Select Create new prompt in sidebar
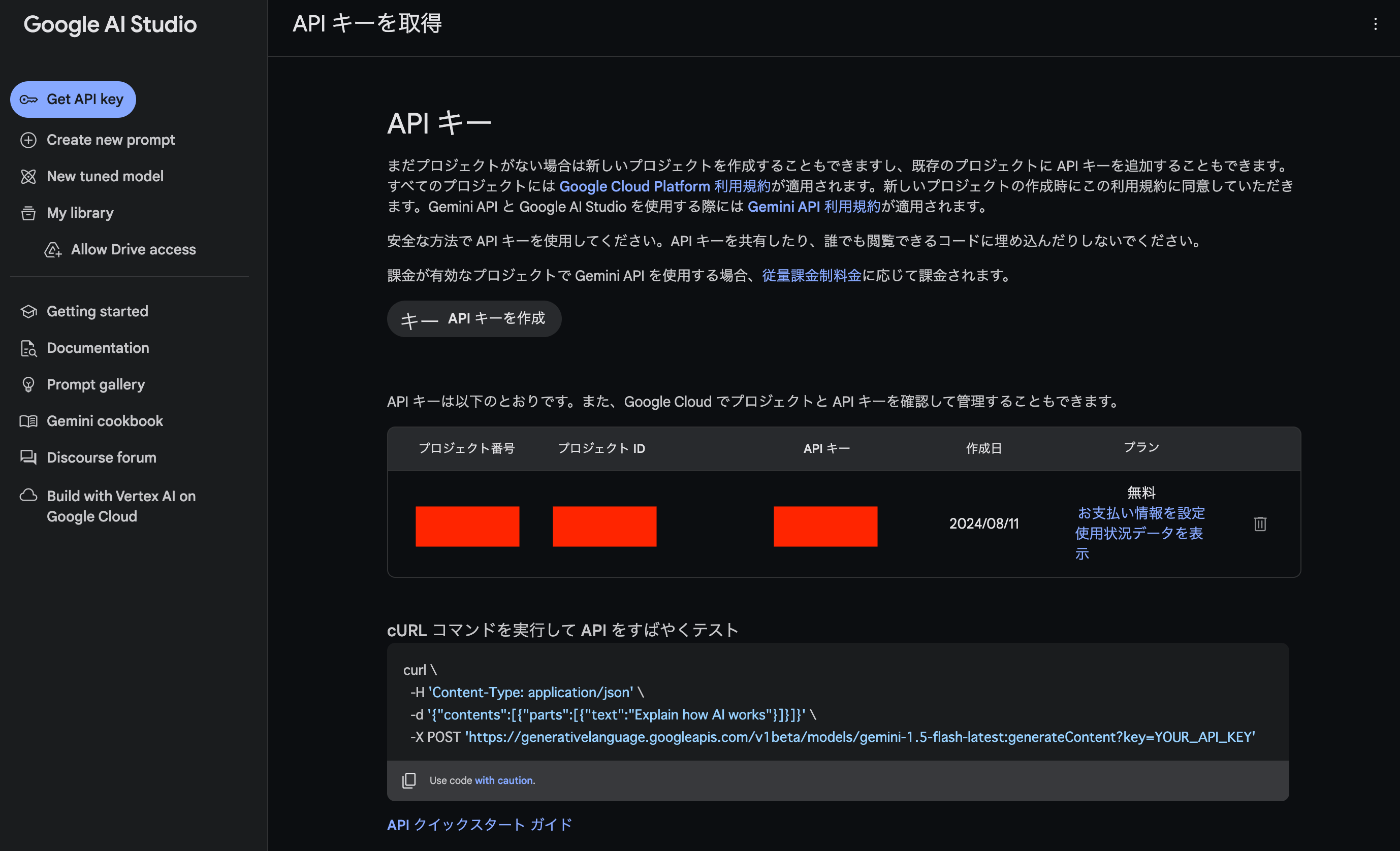 point(111,140)
